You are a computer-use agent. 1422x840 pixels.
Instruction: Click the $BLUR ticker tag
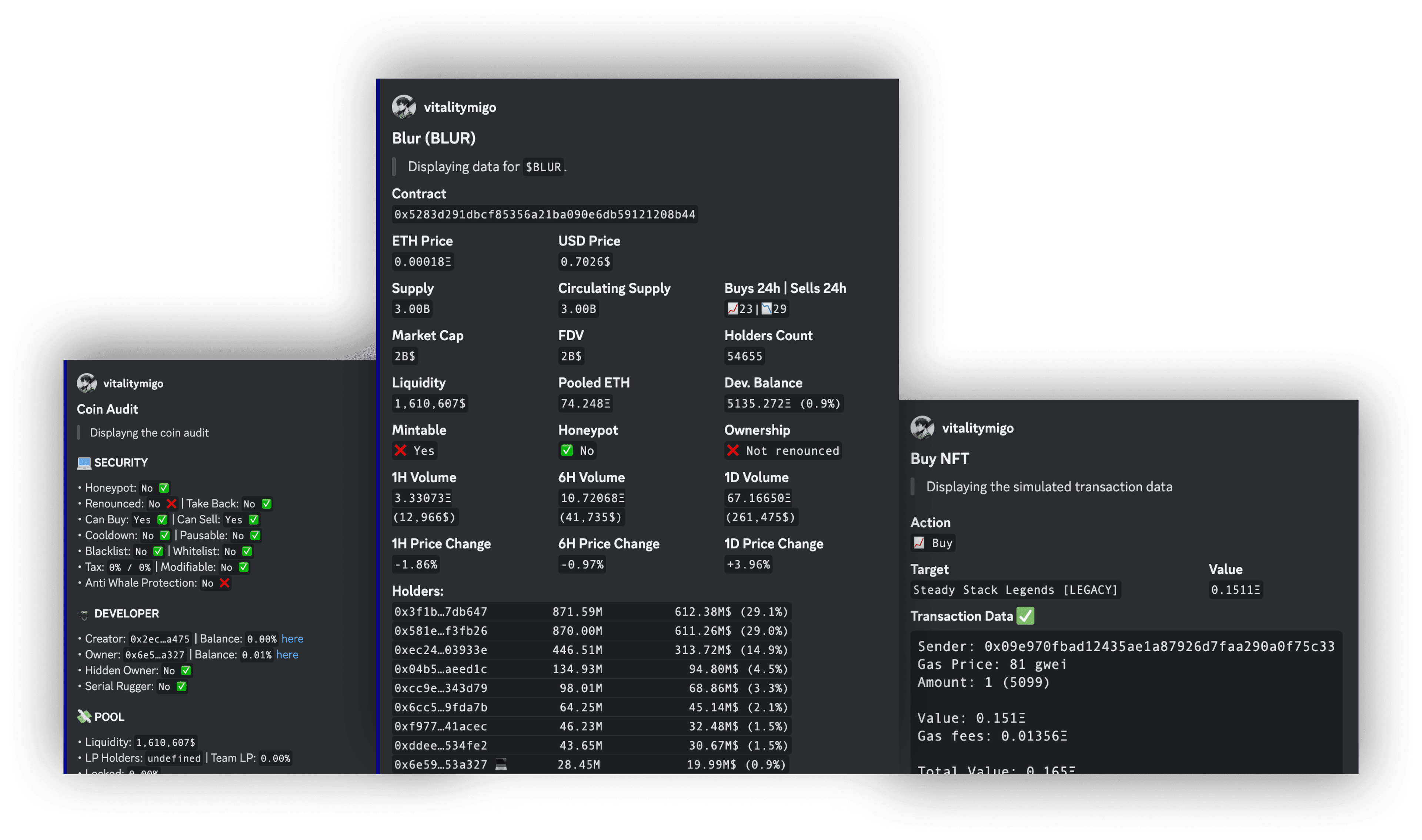pyautogui.click(x=543, y=167)
